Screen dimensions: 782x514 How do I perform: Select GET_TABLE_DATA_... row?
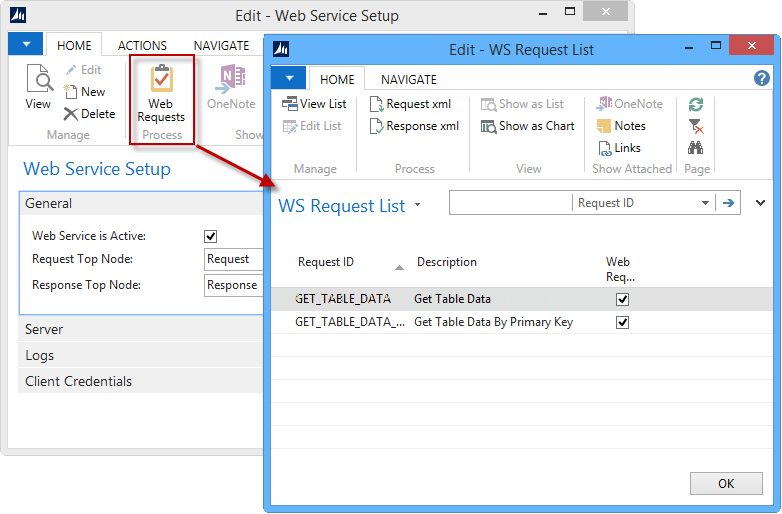522,322
